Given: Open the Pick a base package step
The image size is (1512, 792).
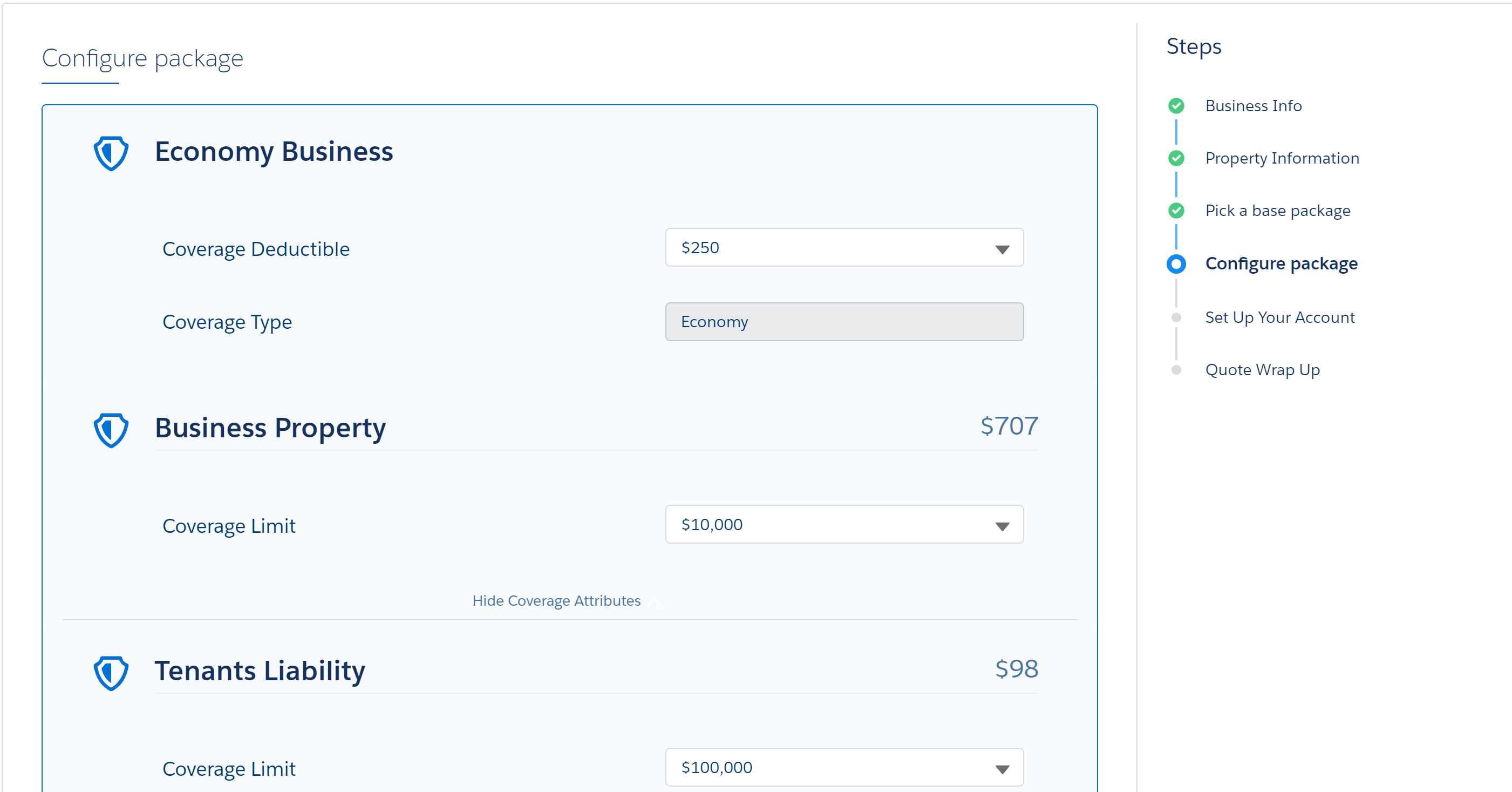Looking at the screenshot, I should click(x=1277, y=210).
